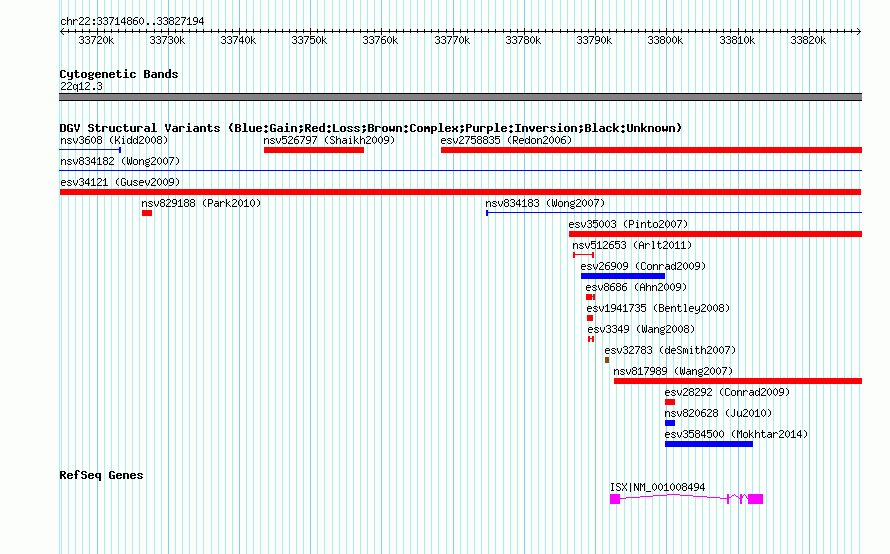Click the esv1941735 (Bentley2008) variant label
The height and width of the screenshot is (554, 890).
[x=658, y=308]
